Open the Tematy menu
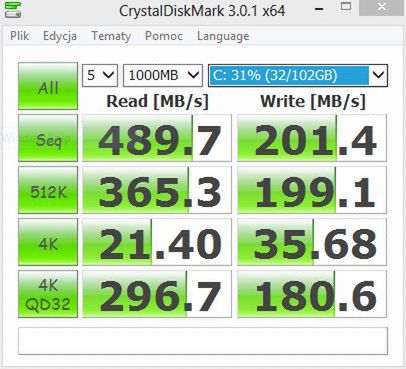Viewport: 406px width, 369px height. coord(111,36)
